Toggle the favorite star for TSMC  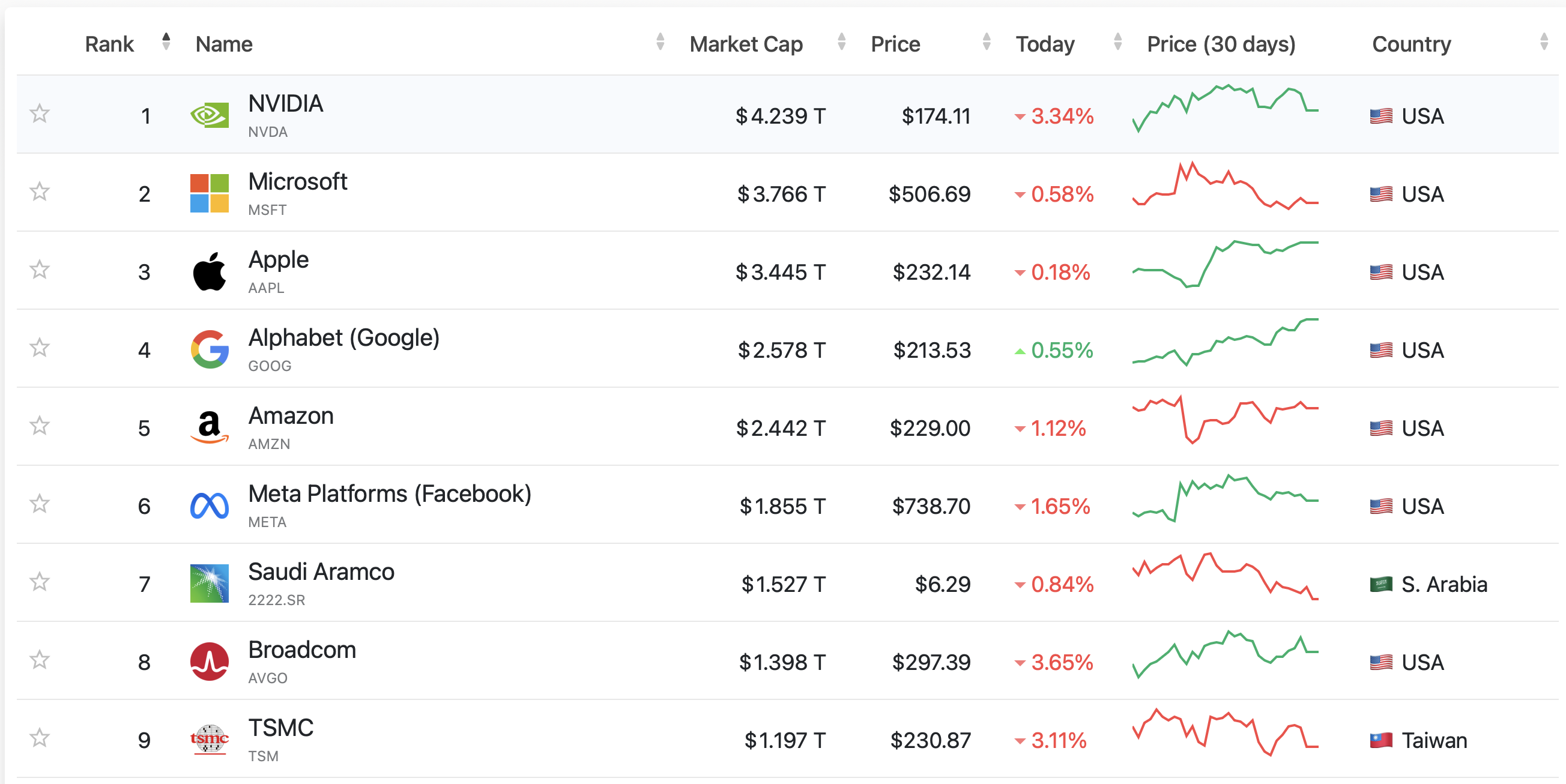coord(40,738)
